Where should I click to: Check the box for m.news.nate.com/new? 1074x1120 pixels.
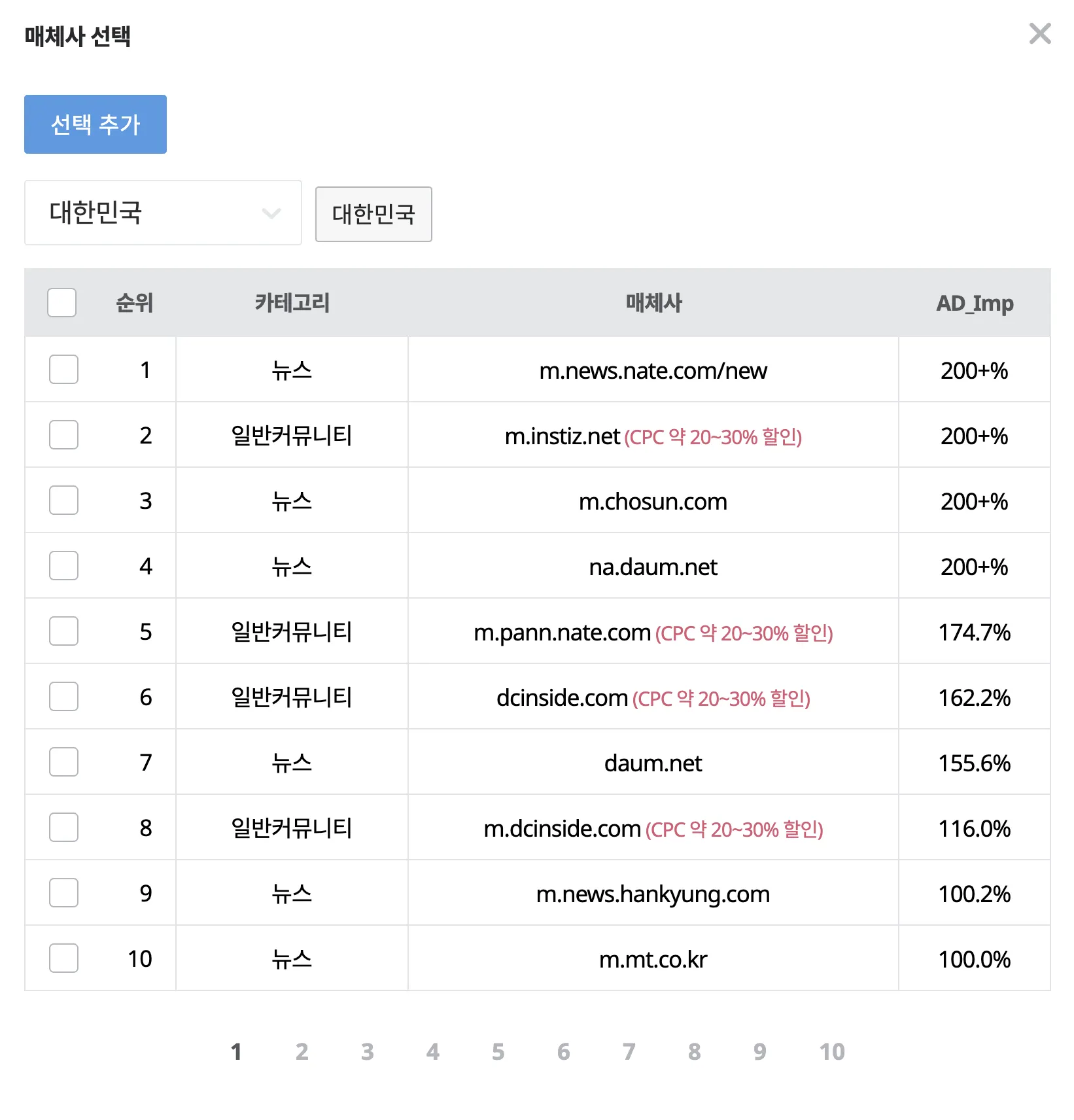click(63, 370)
